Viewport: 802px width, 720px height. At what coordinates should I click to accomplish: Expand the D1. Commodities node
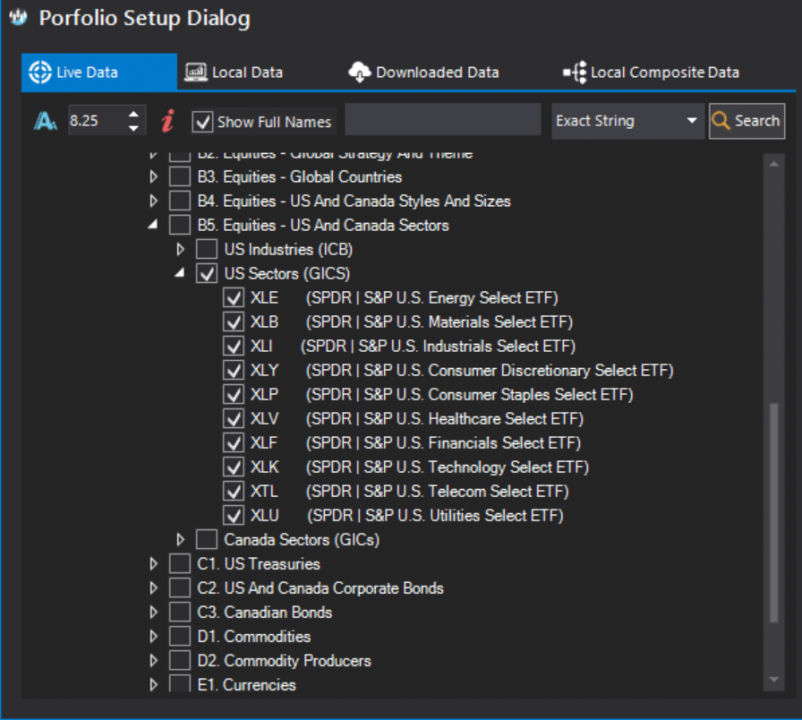[x=153, y=636]
